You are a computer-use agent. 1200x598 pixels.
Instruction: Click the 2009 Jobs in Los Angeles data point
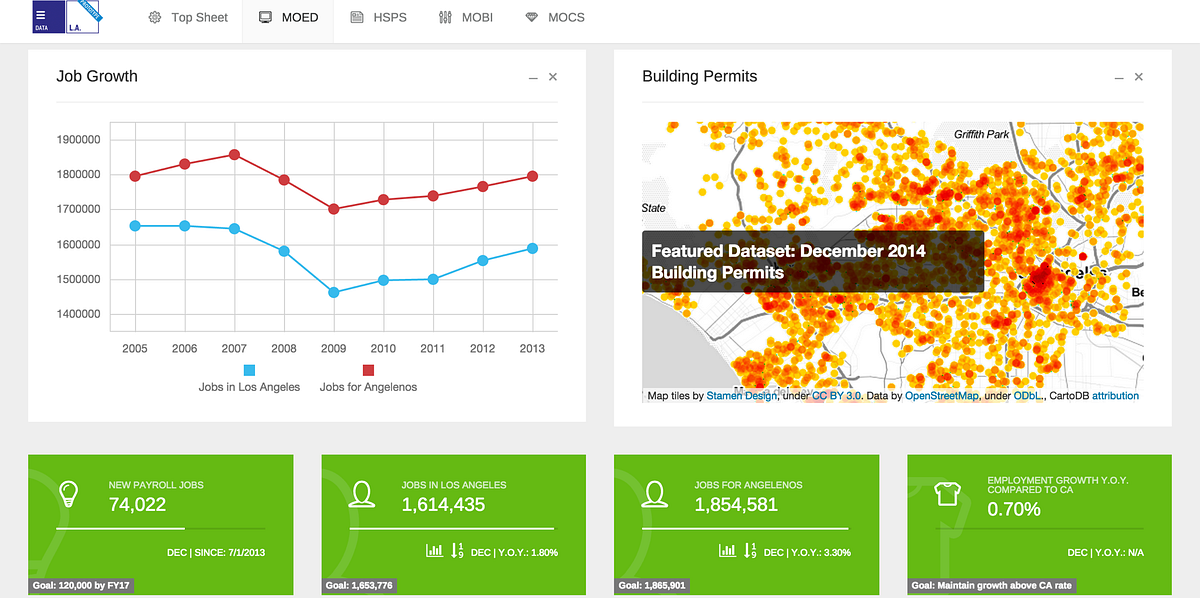point(334,293)
